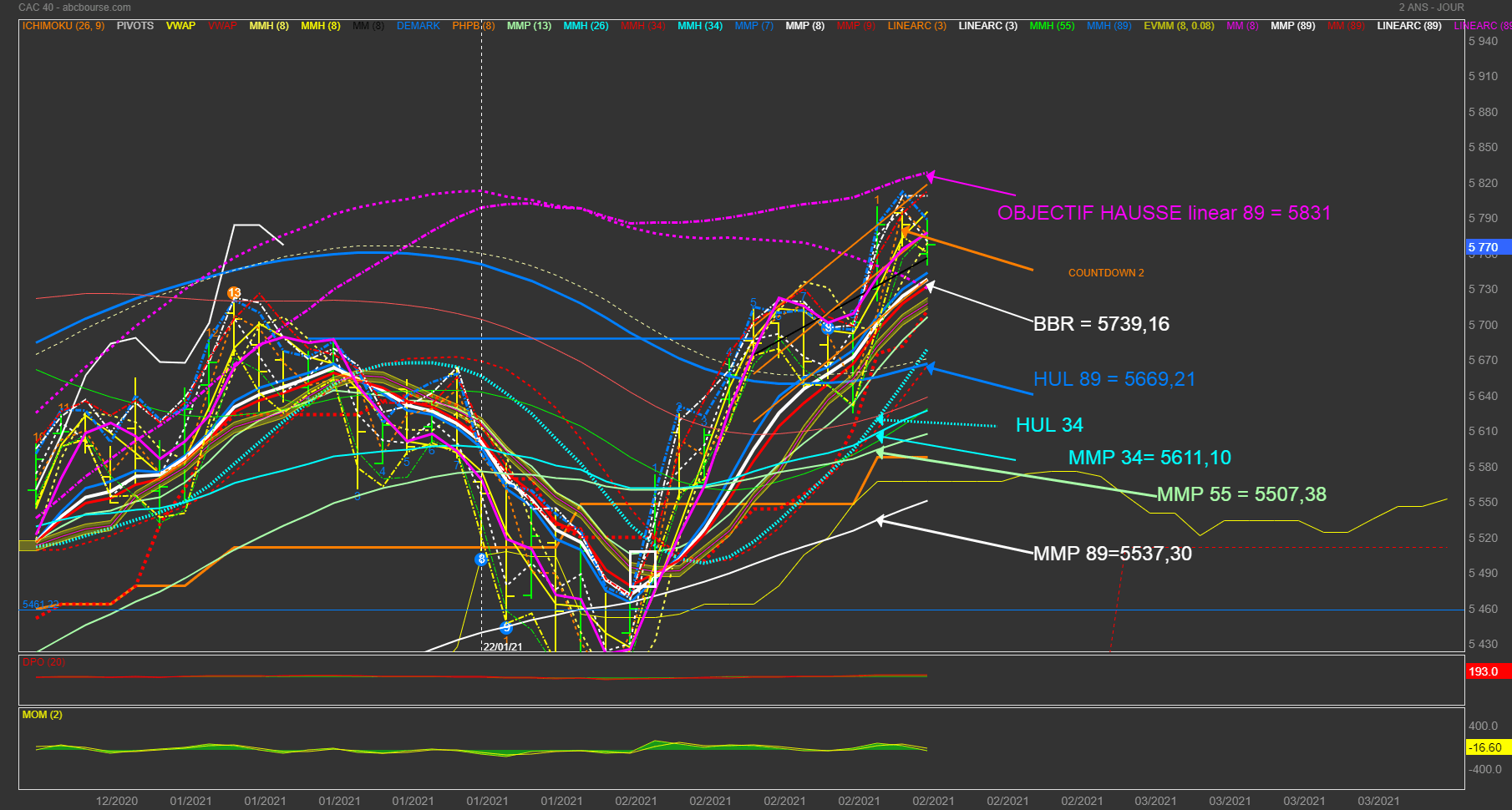Click the blue circle 8 DeMark marker
Screen dimensions: 1512x810
coord(481,559)
